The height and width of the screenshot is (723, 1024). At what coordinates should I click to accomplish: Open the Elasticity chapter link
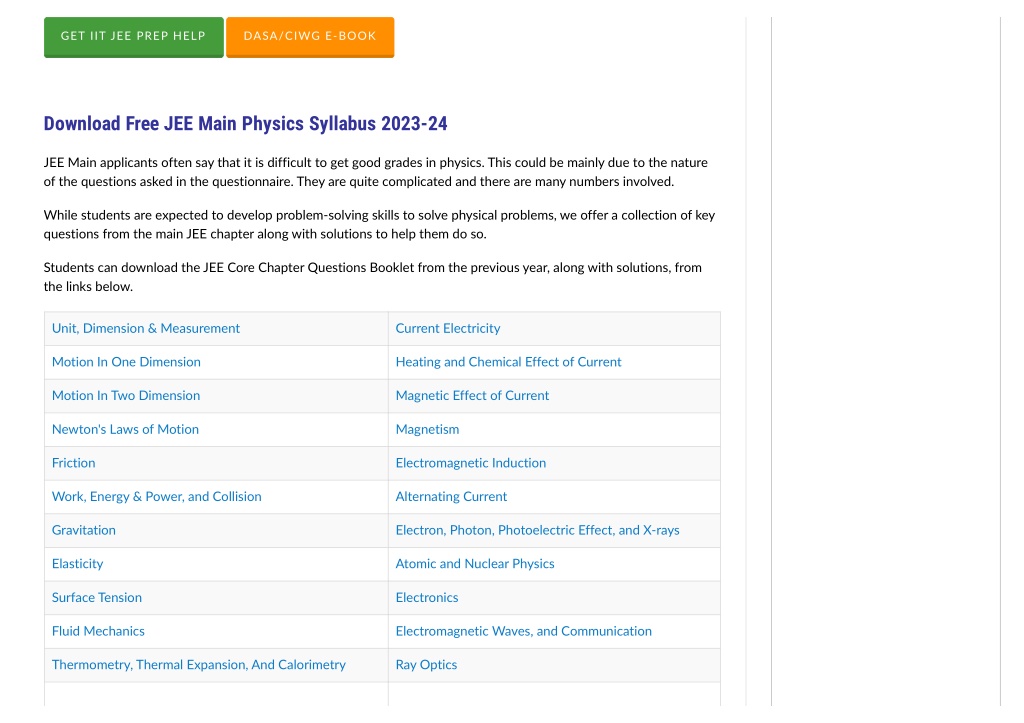(78, 564)
